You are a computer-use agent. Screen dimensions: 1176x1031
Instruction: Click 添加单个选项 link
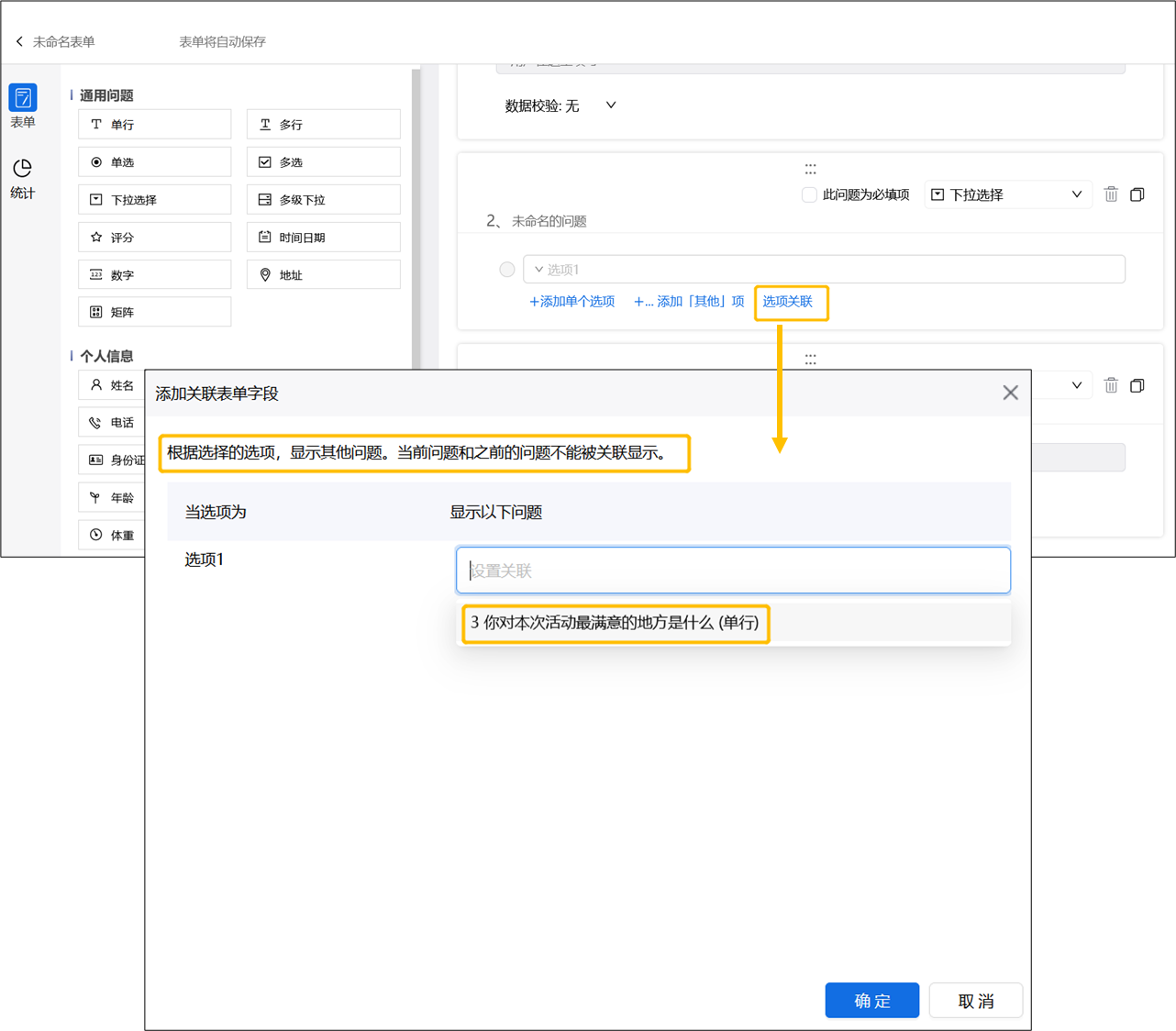571,302
